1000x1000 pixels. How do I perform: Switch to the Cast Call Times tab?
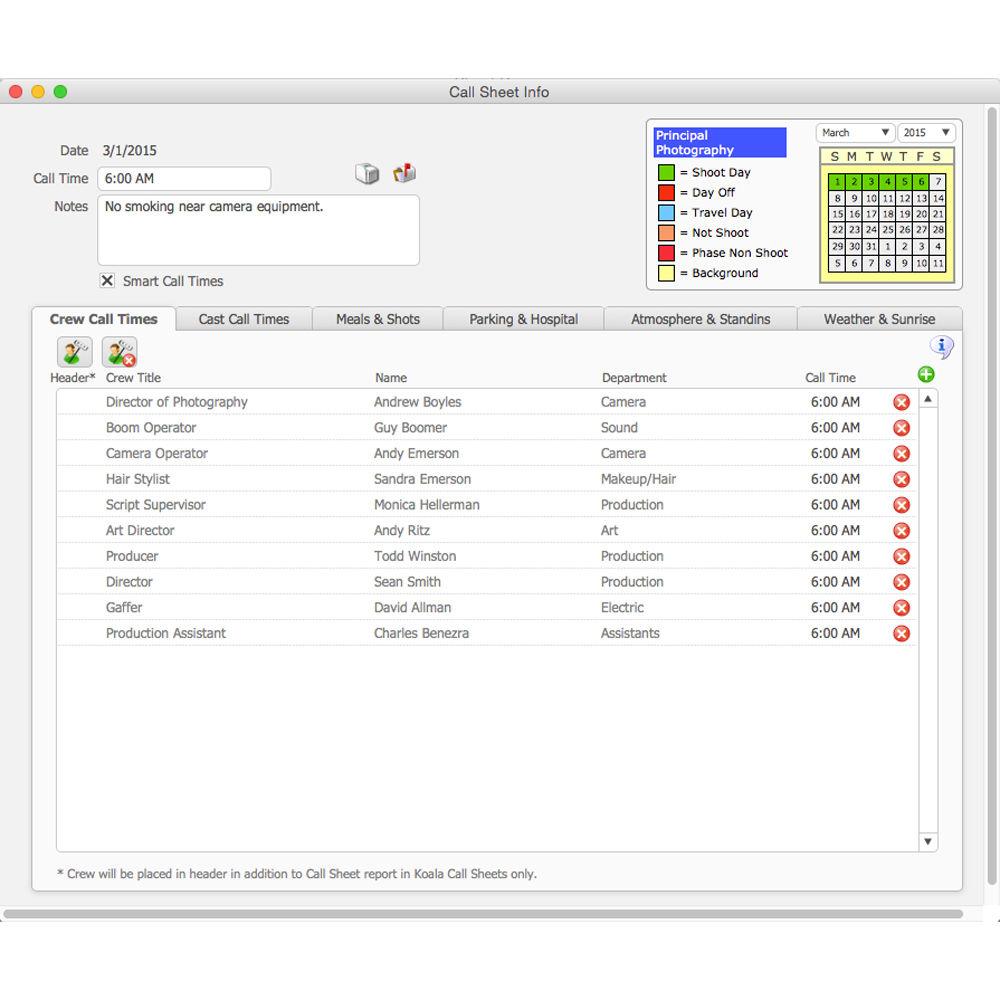point(243,319)
